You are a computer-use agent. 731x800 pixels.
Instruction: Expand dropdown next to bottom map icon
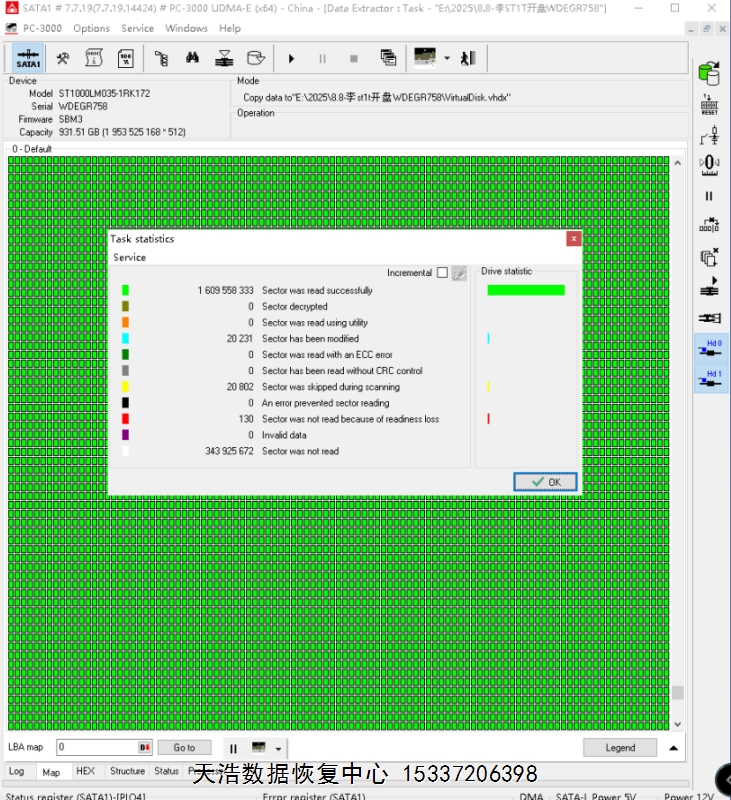pos(278,748)
